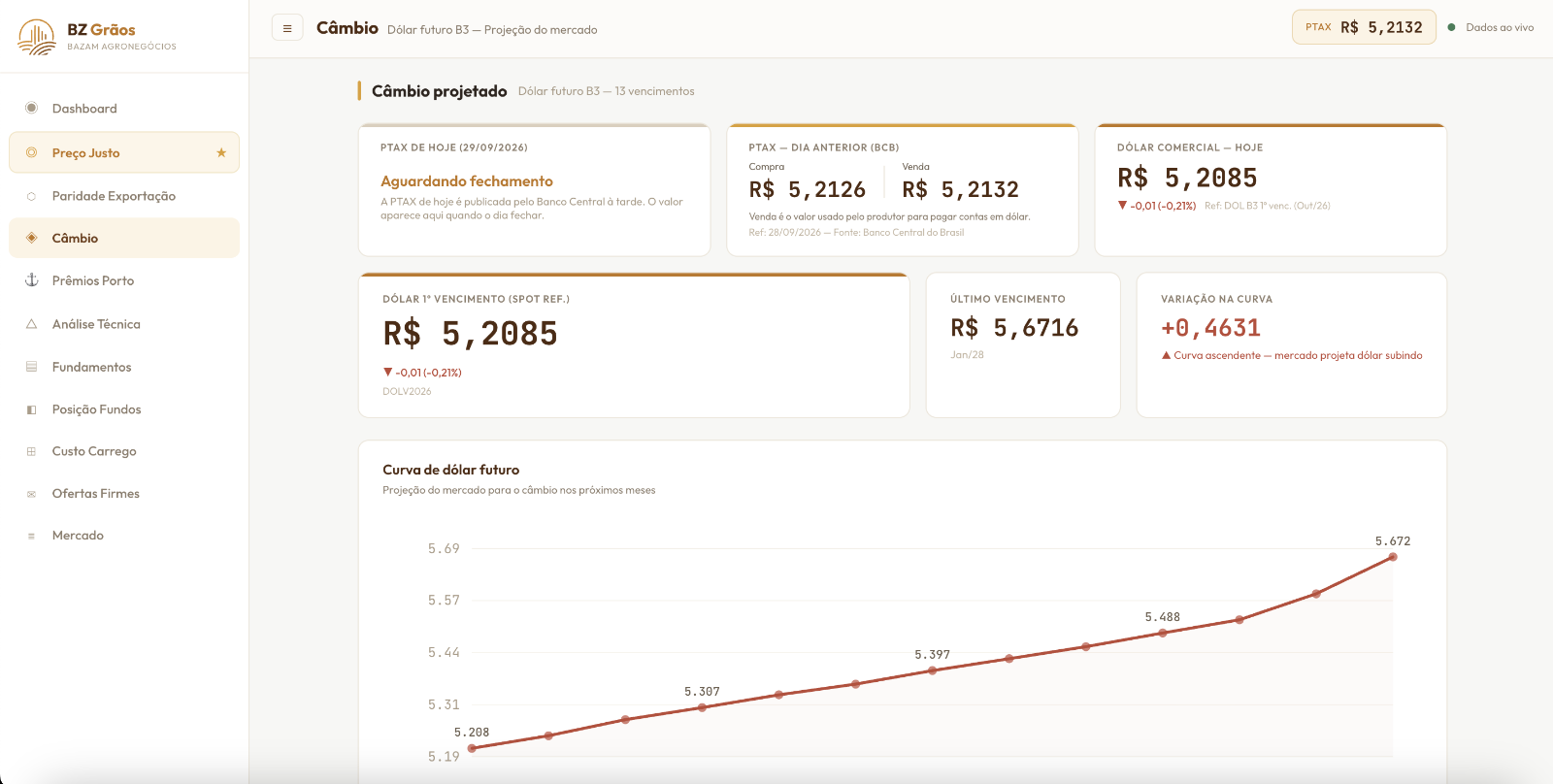Click the Custo Carrego grid icon
This screenshot has height=784, width=1553.
pos(31,451)
